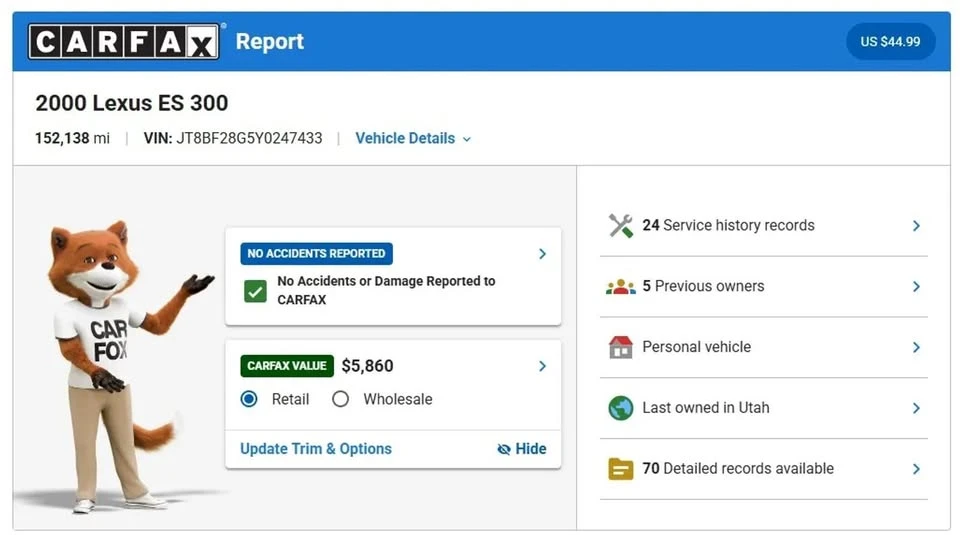Click No Accidents or Damage Reported text
Screen dimensions: 960x535
[386, 290]
